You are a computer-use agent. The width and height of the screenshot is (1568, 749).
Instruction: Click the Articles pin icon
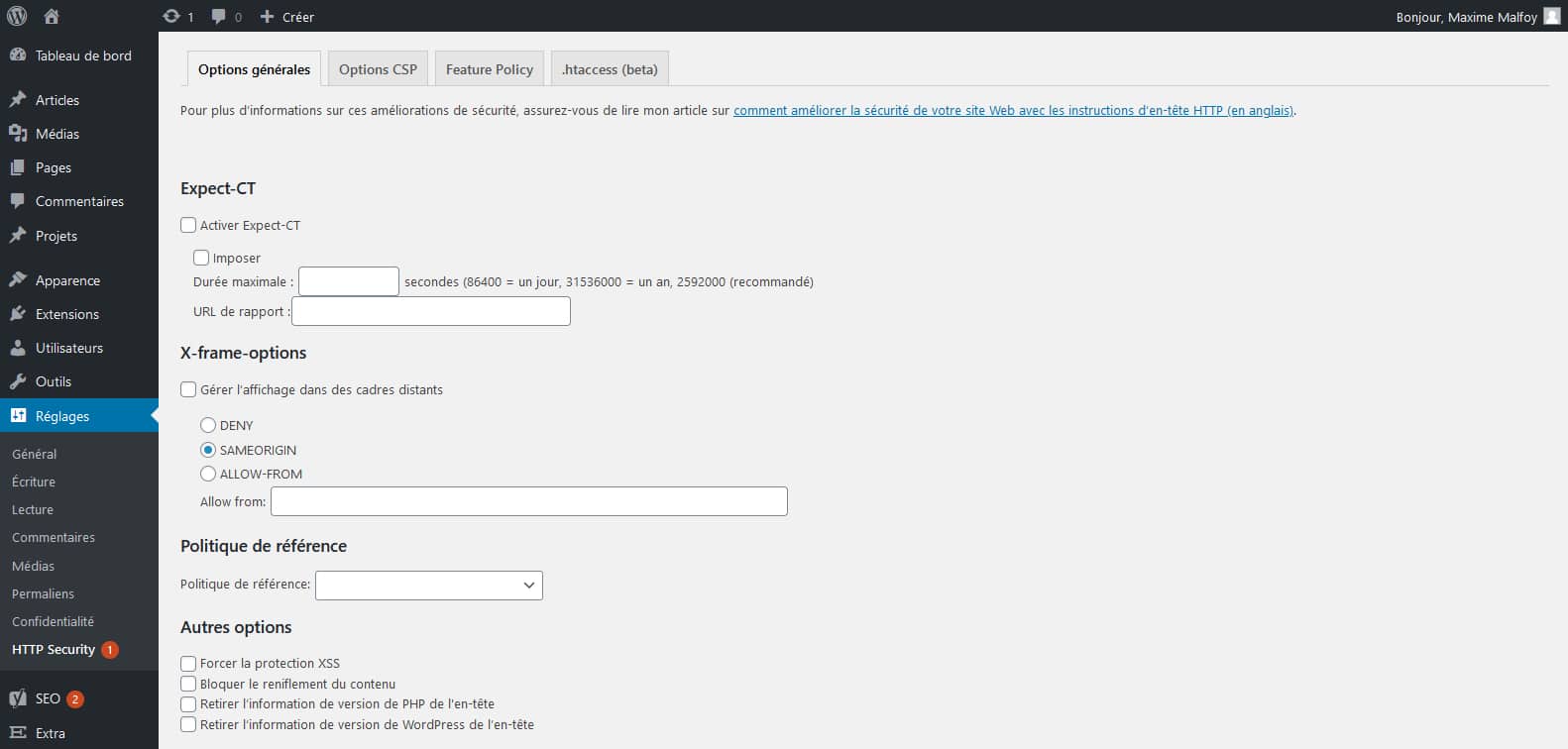(x=18, y=100)
